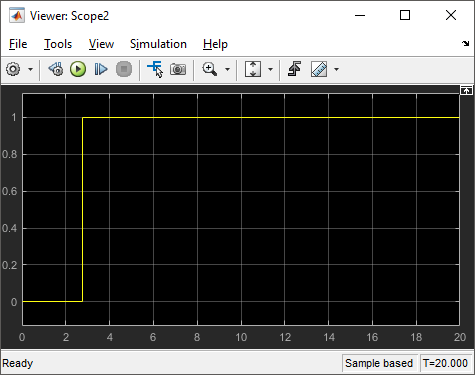Open the Tools menu

coord(58,44)
